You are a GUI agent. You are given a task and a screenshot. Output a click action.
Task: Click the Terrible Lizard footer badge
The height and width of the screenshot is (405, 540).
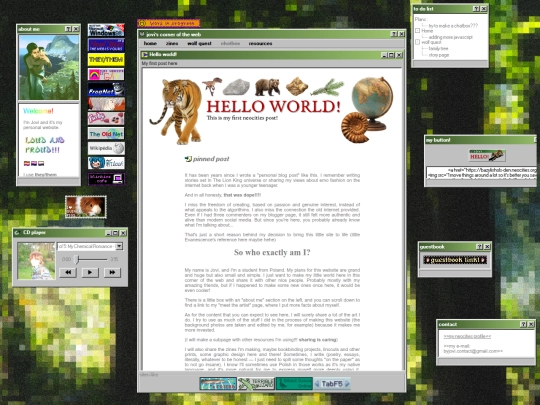click(256, 384)
